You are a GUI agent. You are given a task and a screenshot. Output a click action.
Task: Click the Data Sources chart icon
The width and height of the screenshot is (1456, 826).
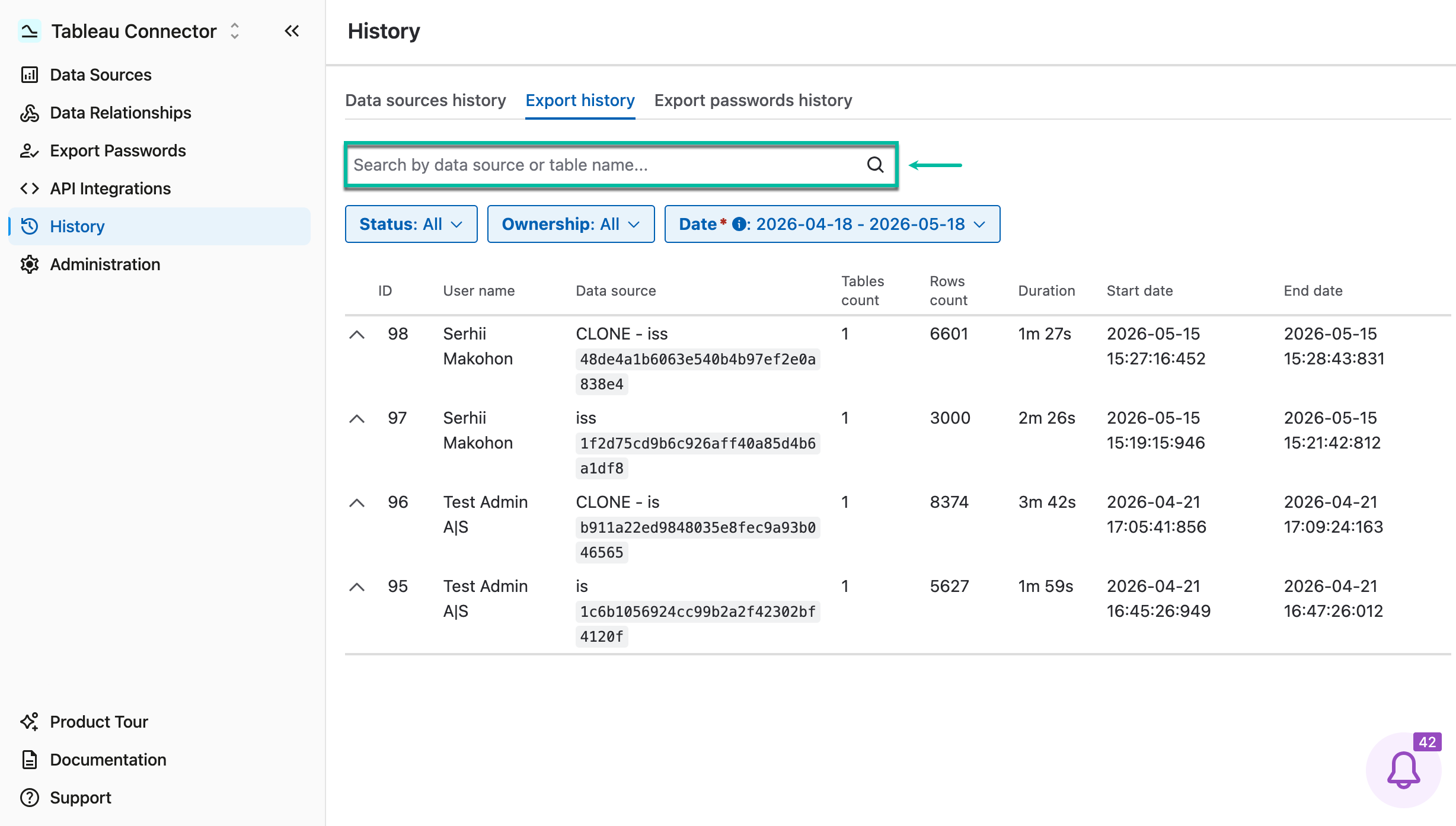[30, 75]
